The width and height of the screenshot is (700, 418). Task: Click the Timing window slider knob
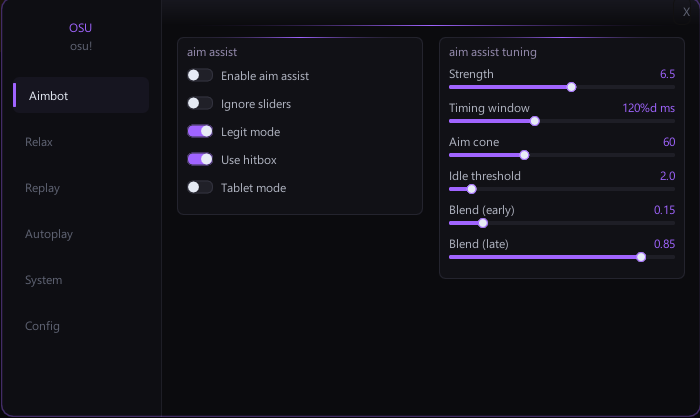[x=535, y=121]
